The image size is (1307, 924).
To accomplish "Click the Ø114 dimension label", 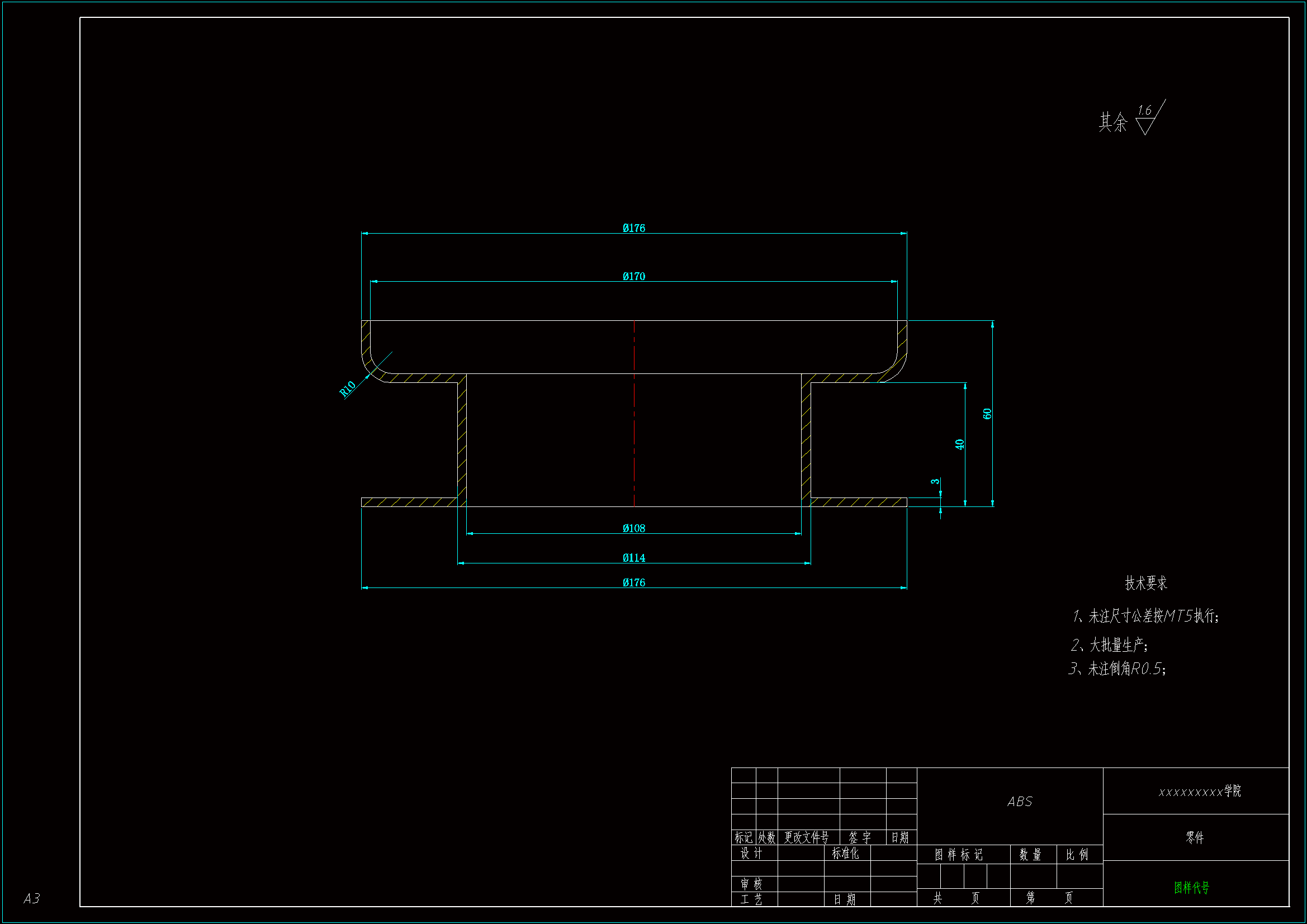I will [633, 558].
